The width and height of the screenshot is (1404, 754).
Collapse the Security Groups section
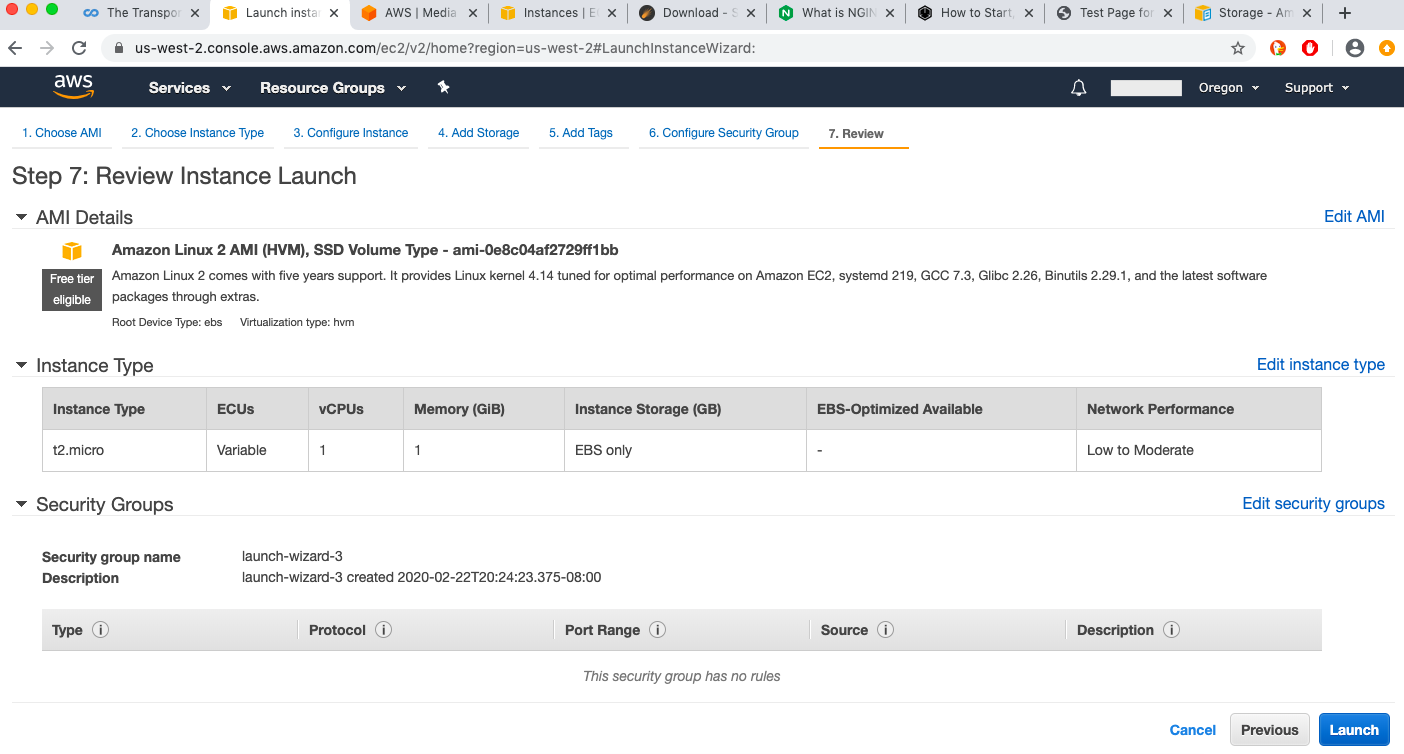point(21,504)
